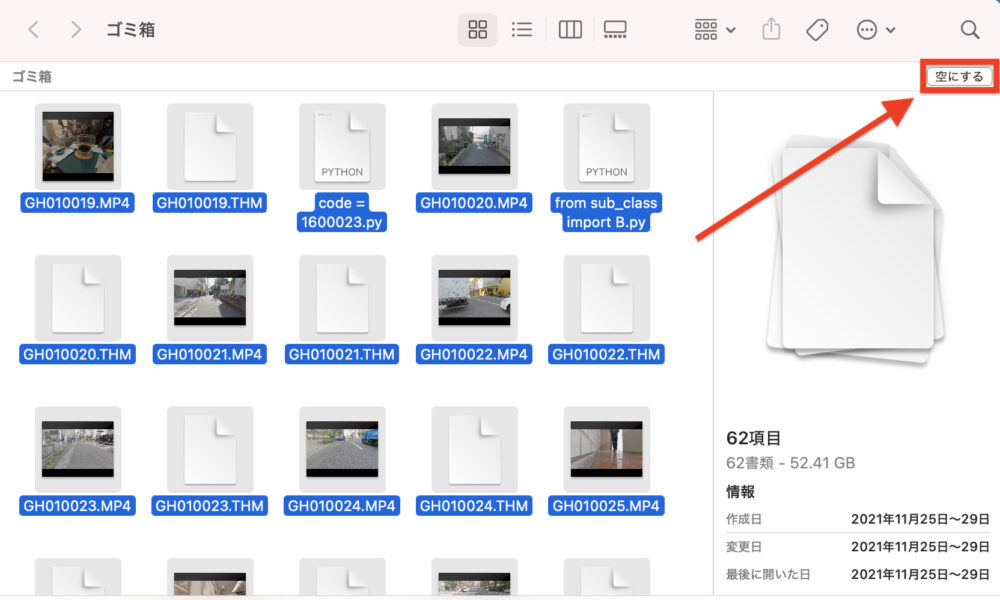Click the GH010020.THM file name label

pyautogui.click(x=77, y=355)
